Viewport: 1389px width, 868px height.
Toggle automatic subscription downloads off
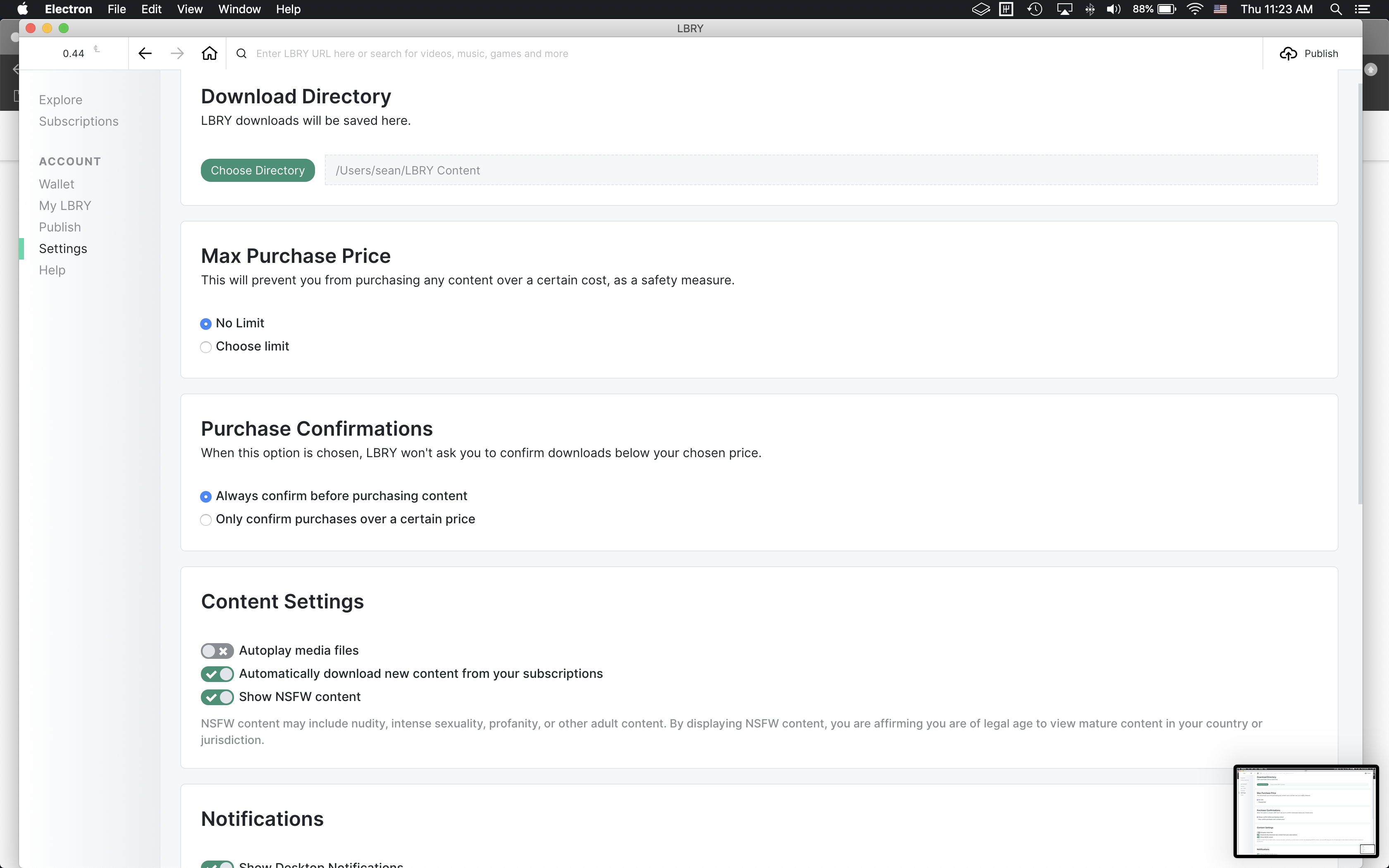point(217,674)
